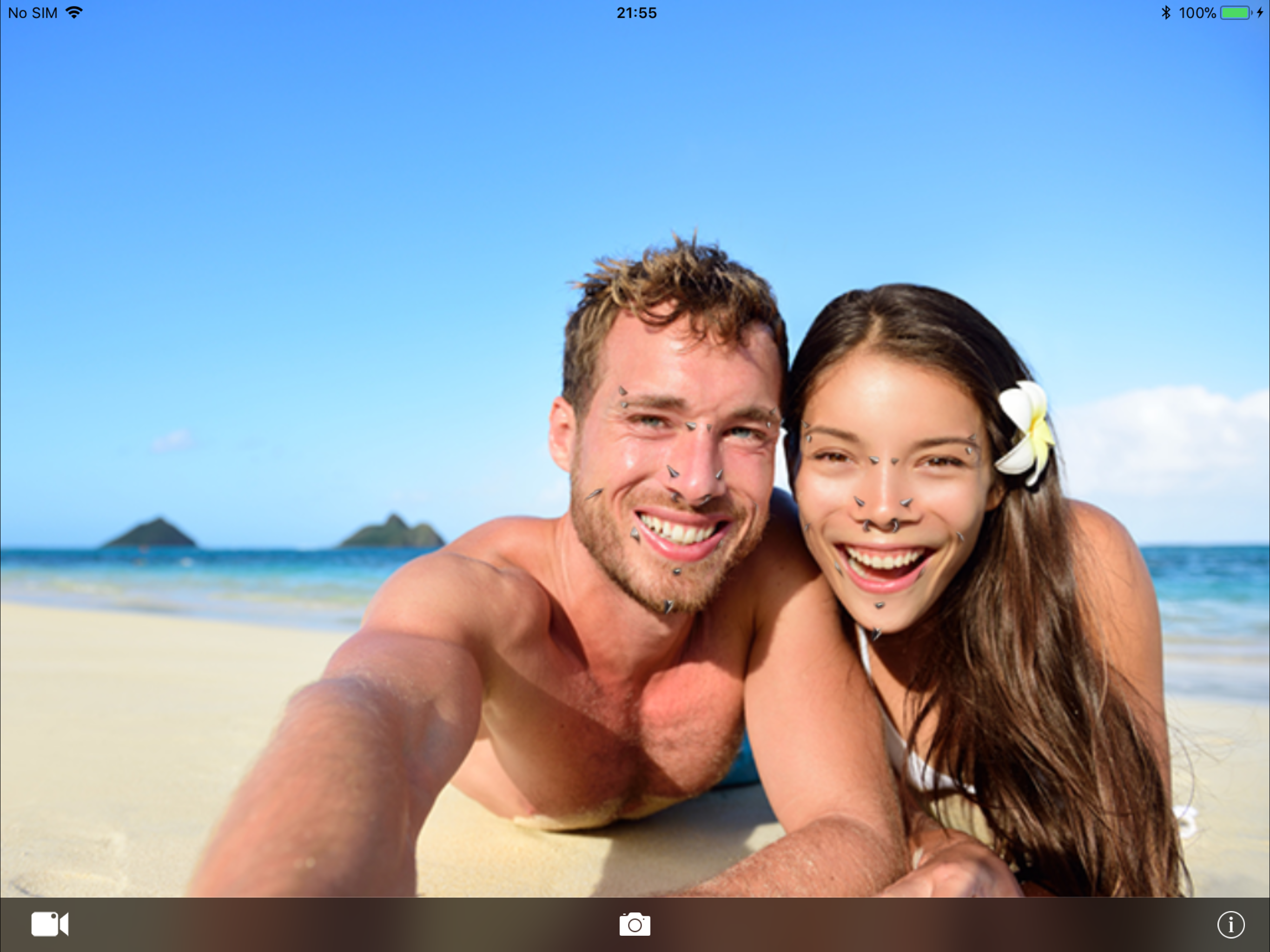Tap the Bluetooth status icon
Viewport: 1270px width, 952px height.
[1165, 13]
